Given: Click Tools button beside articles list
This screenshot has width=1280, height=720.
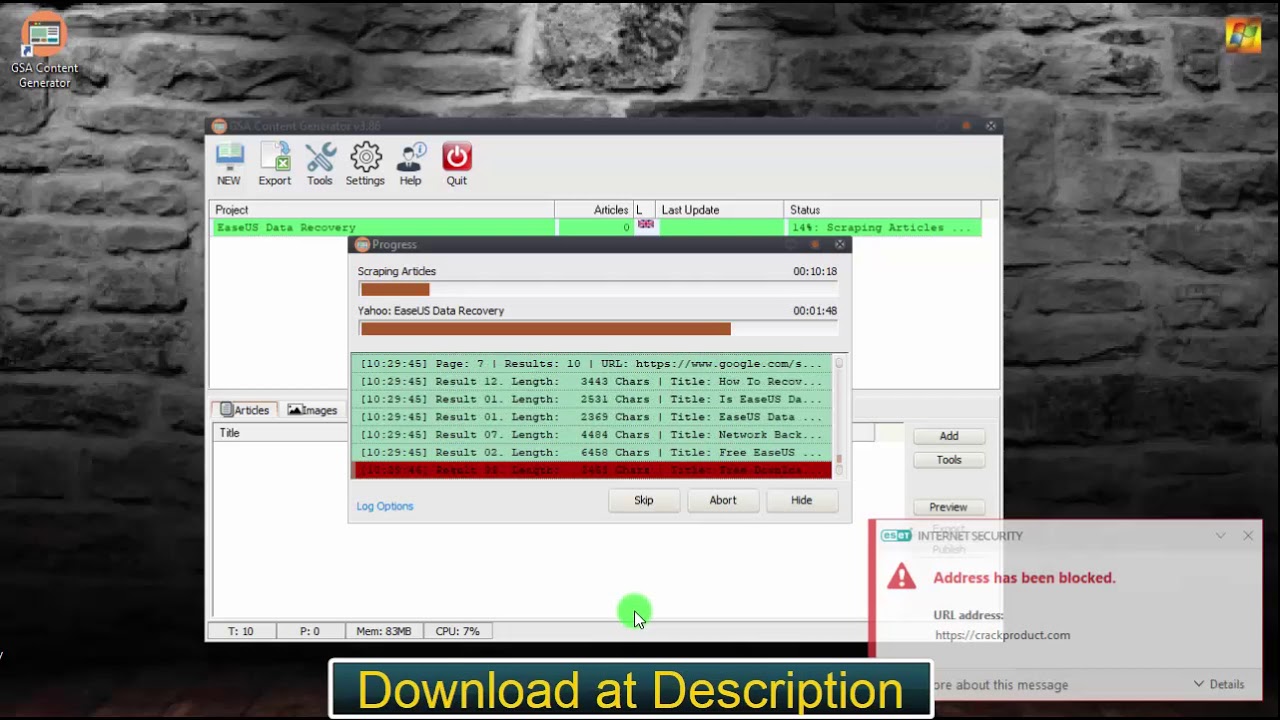Looking at the screenshot, I should tap(949, 460).
